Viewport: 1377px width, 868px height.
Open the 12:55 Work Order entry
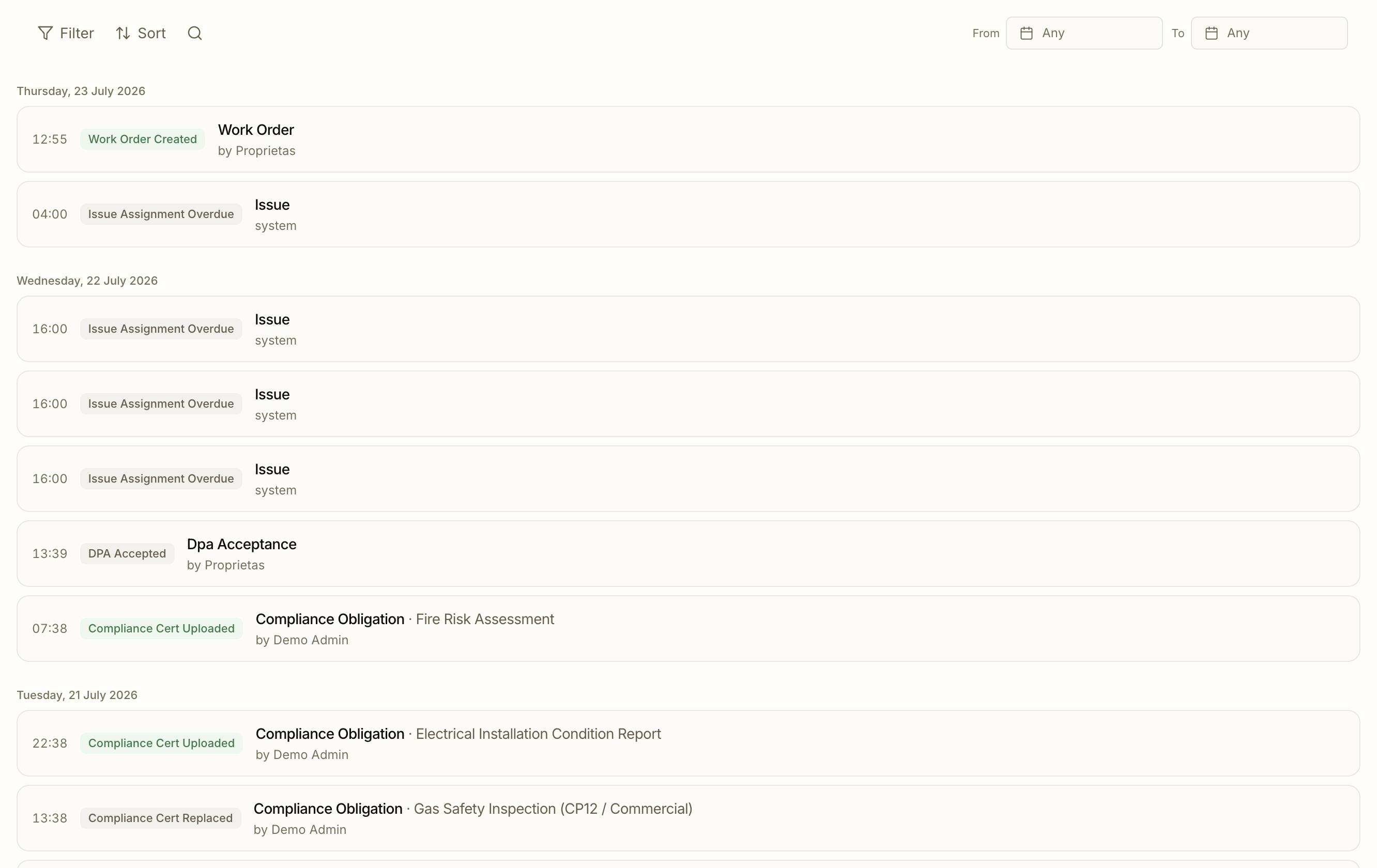688,139
